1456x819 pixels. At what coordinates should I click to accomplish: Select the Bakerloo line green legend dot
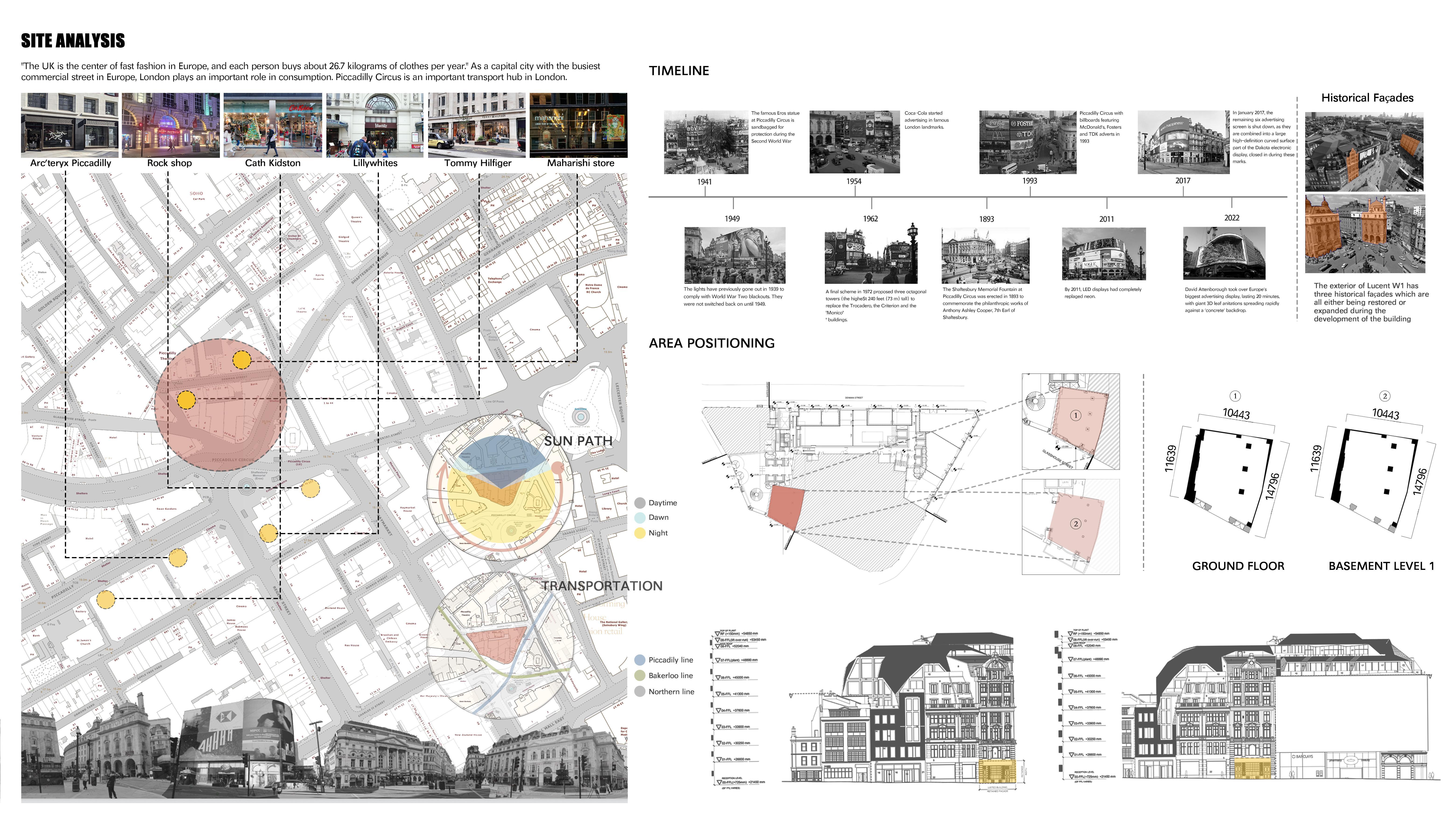(x=640, y=675)
